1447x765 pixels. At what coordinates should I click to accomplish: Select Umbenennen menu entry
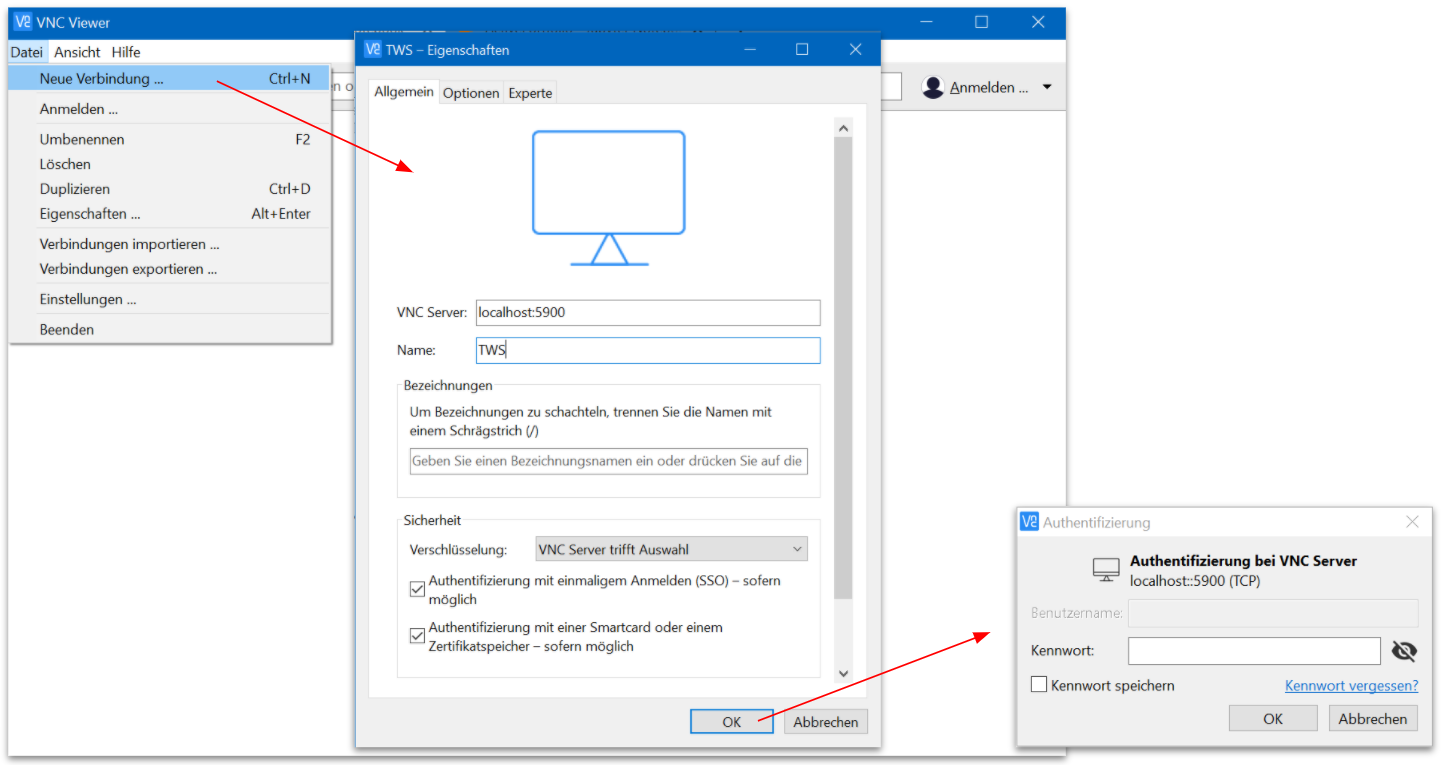tap(169, 139)
